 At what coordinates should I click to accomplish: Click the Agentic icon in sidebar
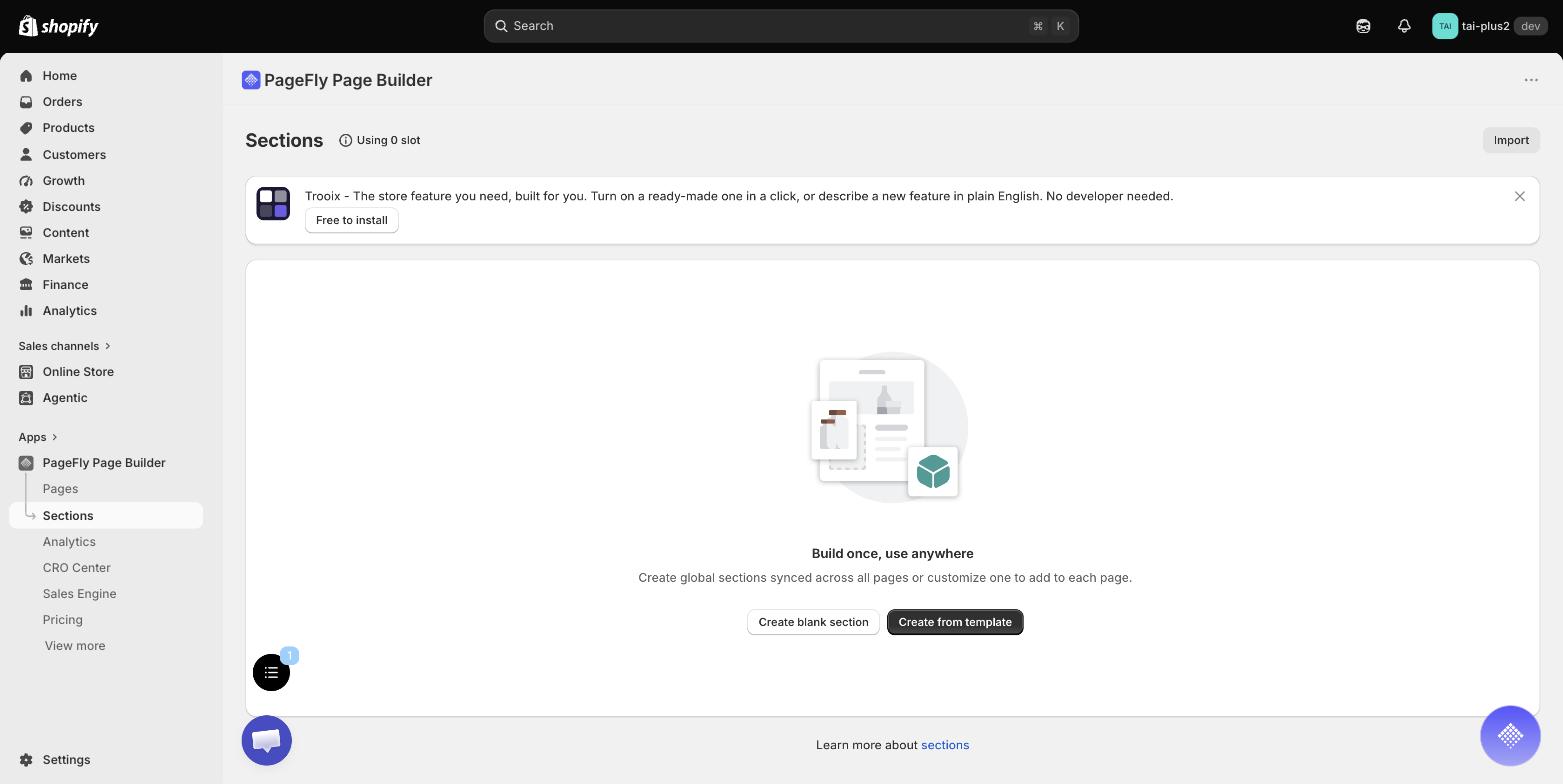click(x=26, y=398)
